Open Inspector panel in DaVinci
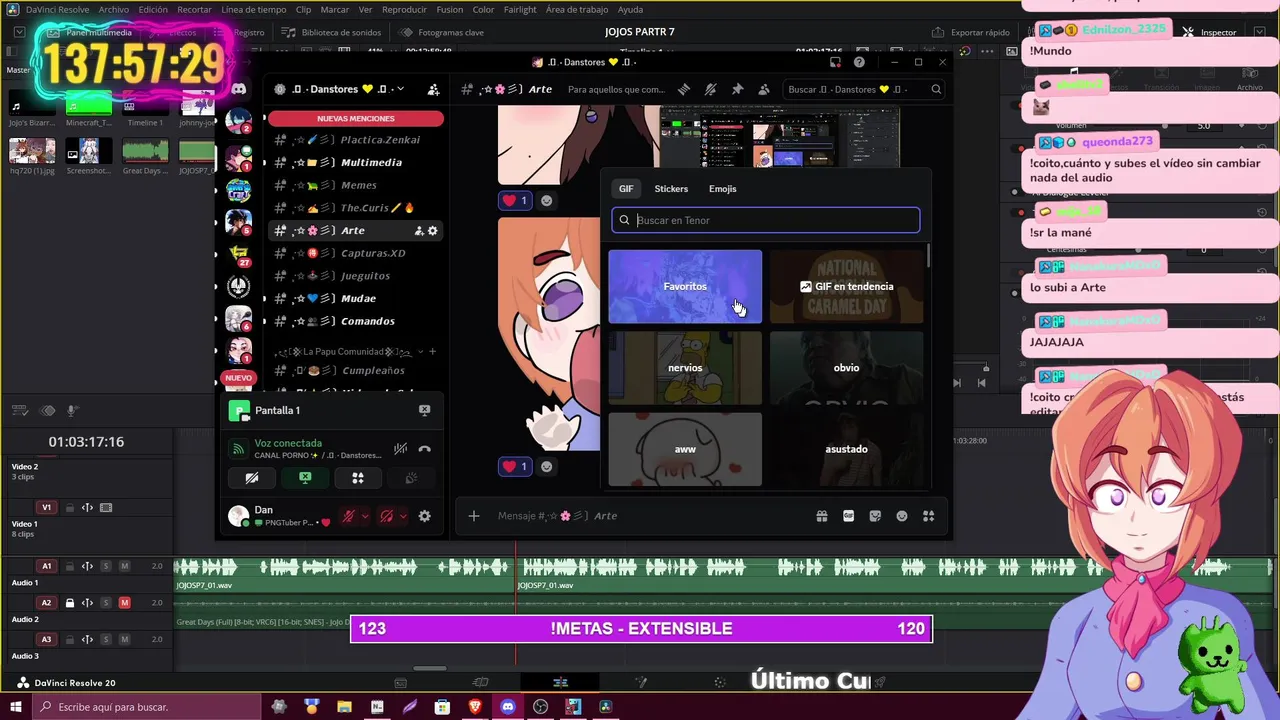This screenshot has height=720, width=1280. (1209, 32)
